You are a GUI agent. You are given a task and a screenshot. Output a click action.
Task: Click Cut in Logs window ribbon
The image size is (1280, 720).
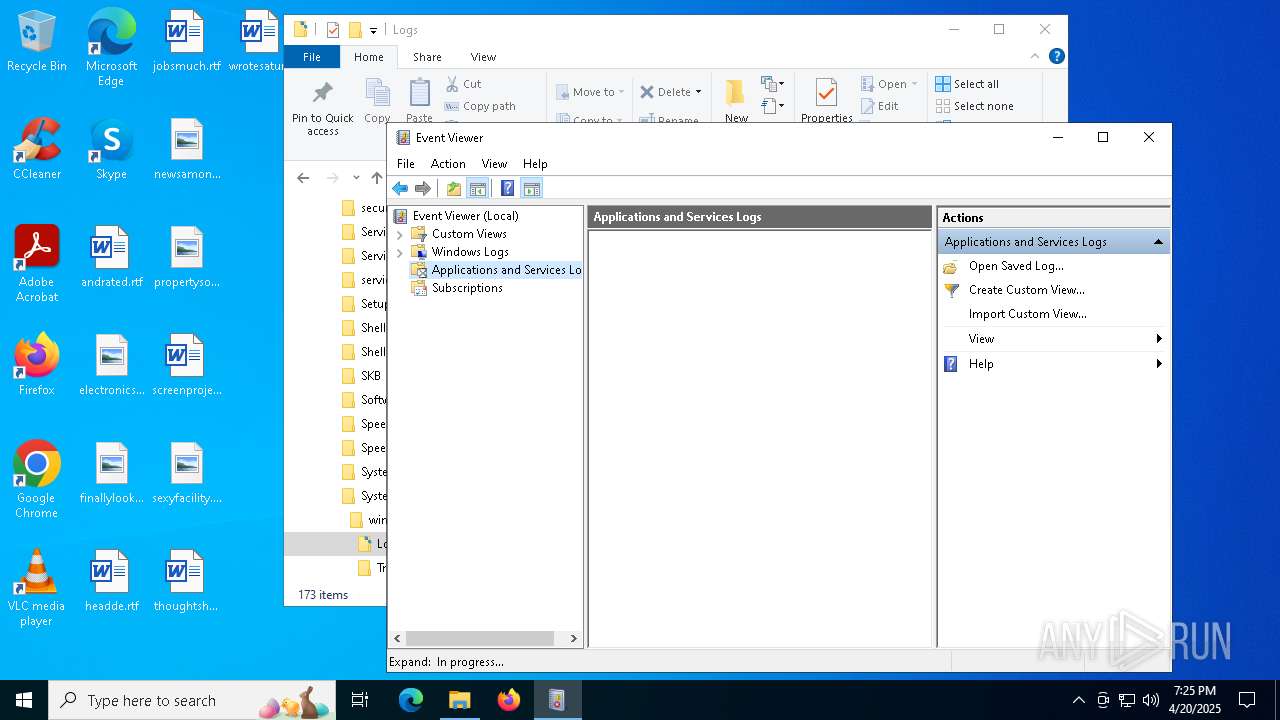click(x=463, y=84)
